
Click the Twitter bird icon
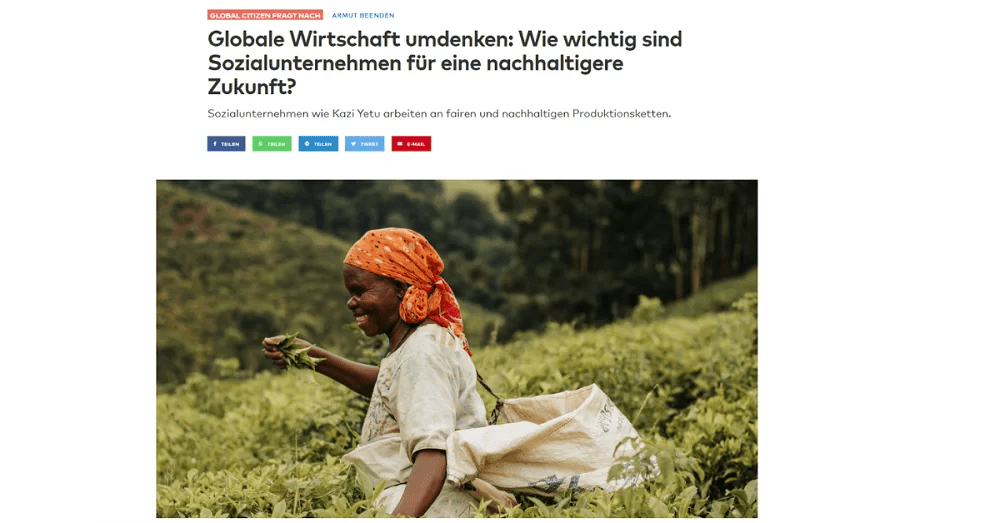click(353, 144)
